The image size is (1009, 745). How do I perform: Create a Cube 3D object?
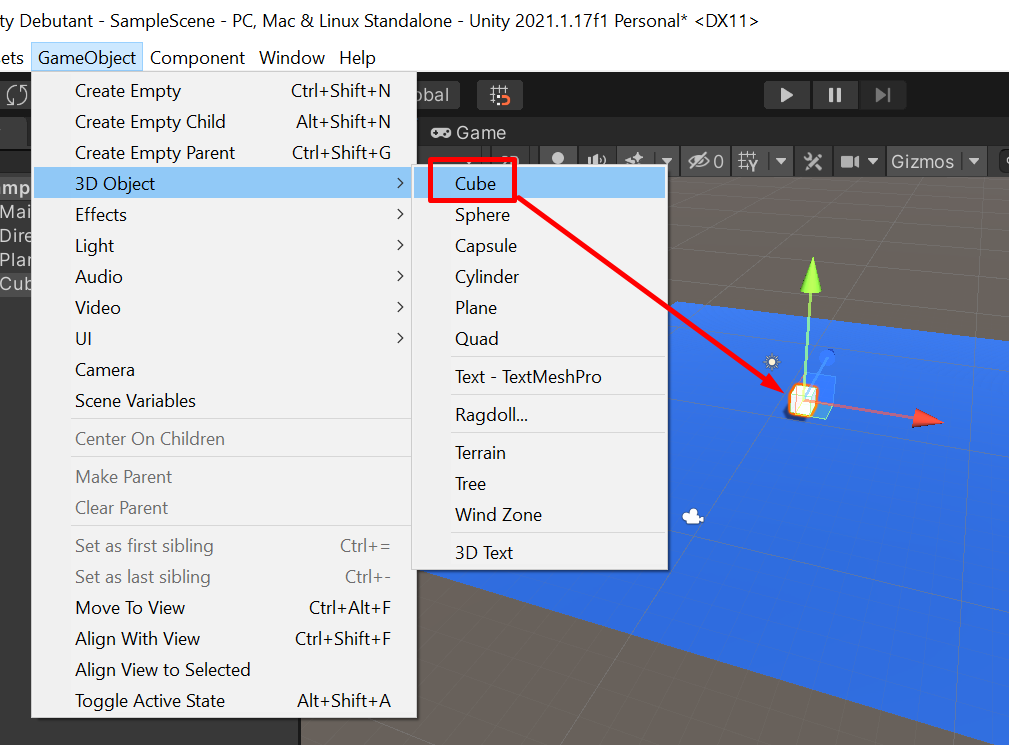(539, 183)
